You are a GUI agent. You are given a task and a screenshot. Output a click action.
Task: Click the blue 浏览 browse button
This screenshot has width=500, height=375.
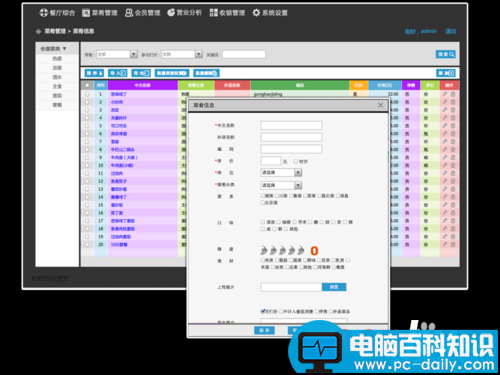pos(334,287)
